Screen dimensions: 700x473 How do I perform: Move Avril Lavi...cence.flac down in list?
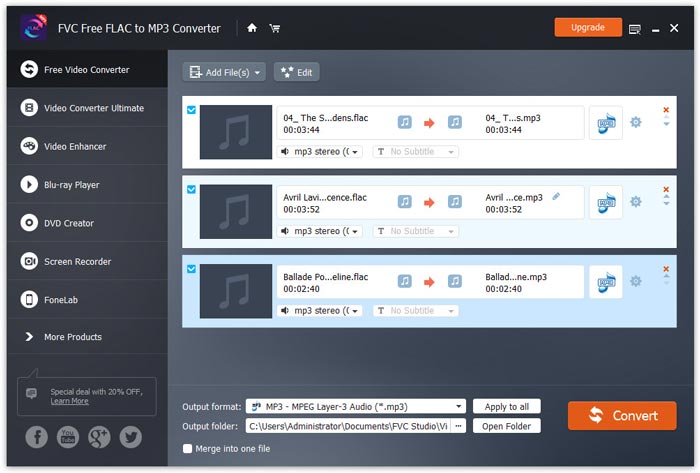(666, 203)
